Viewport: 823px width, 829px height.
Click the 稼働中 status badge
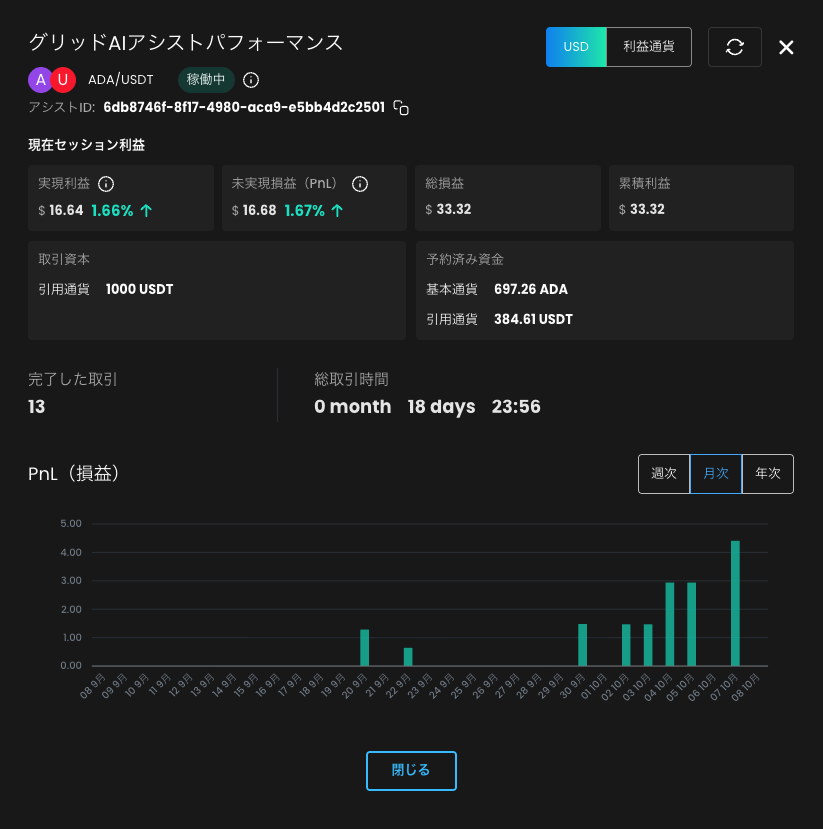pos(205,79)
